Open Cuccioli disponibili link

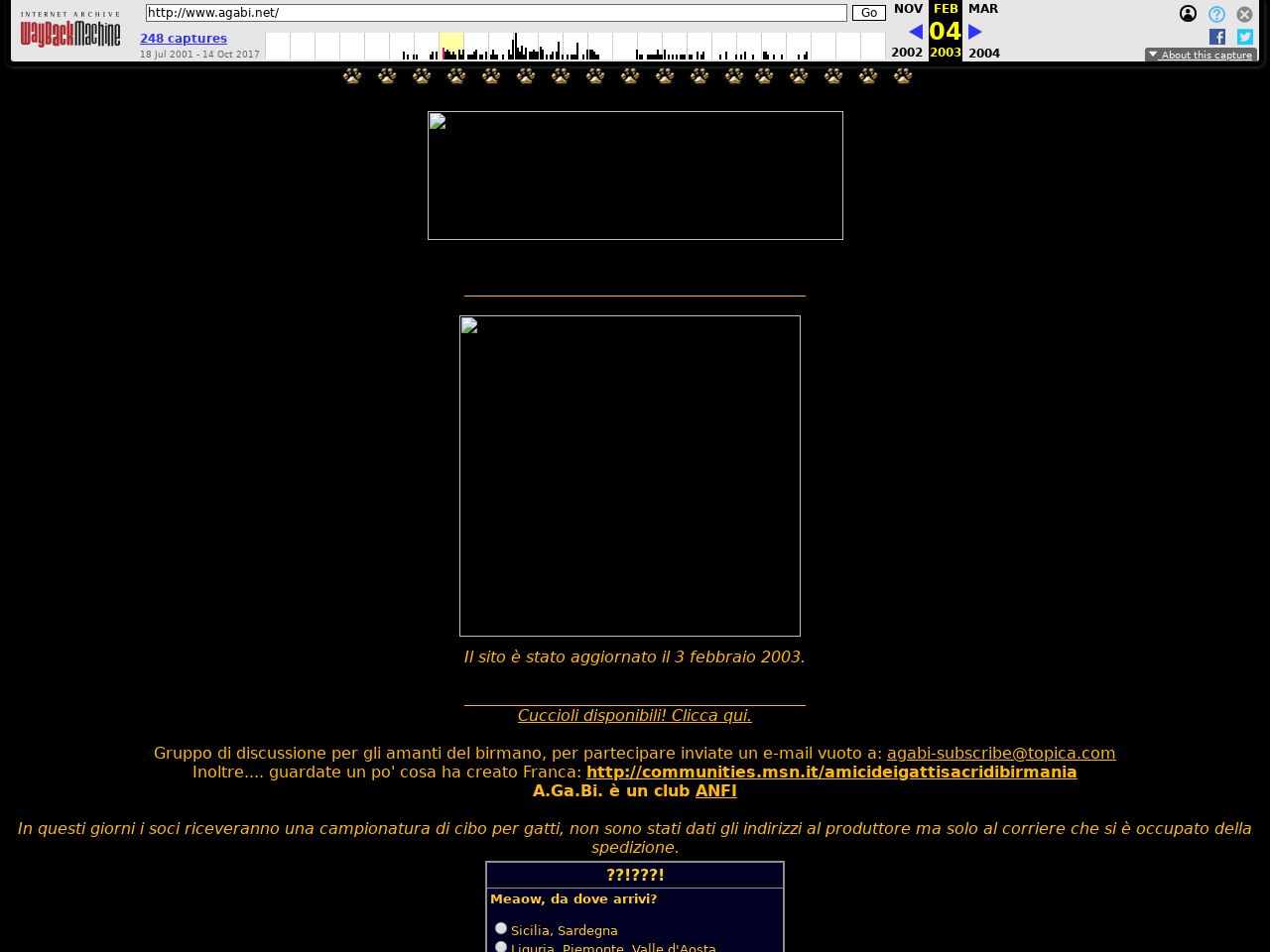pyautogui.click(x=634, y=715)
